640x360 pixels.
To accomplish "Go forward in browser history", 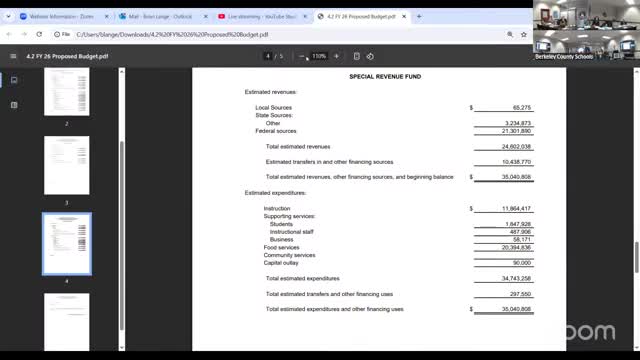I will click(24, 34).
